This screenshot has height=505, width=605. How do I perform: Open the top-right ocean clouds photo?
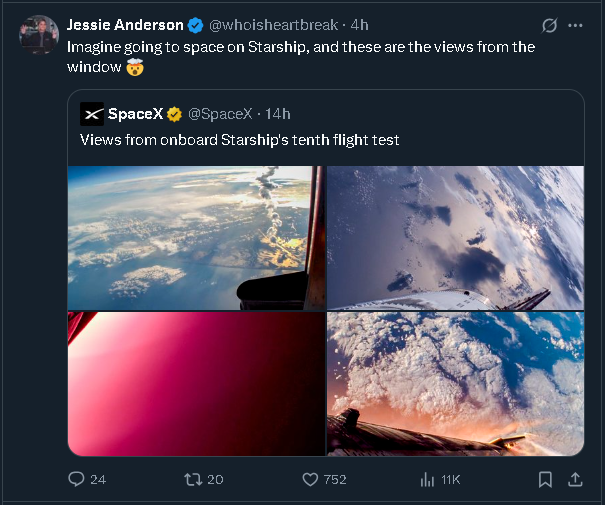(x=455, y=238)
